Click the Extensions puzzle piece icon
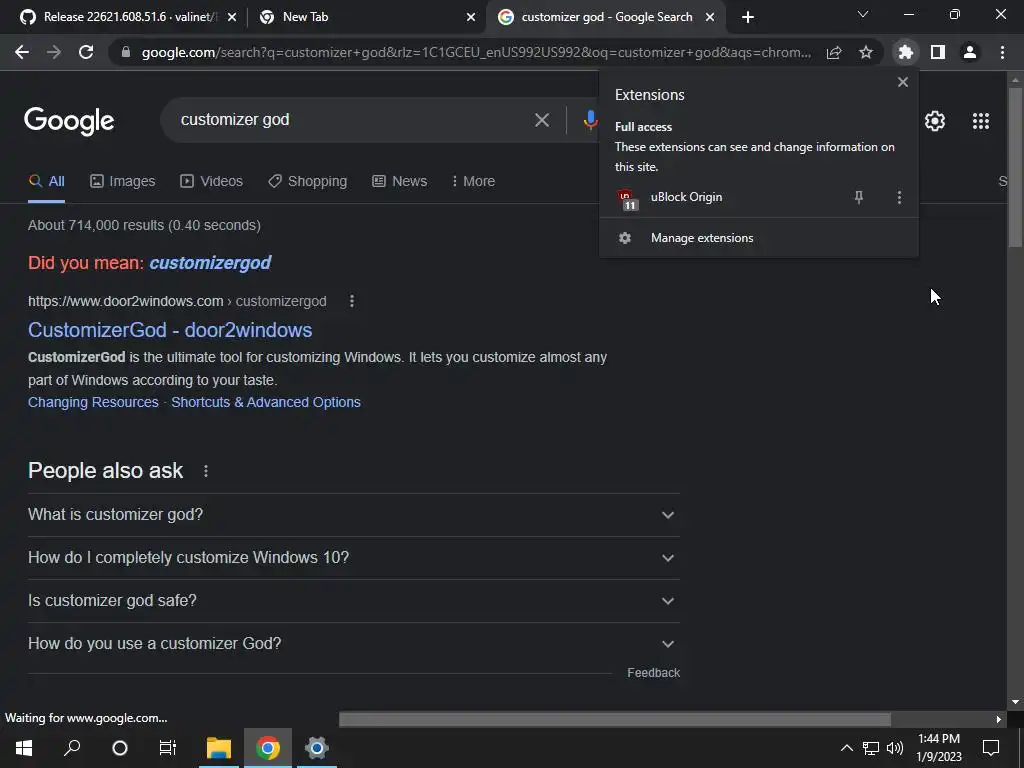This screenshot has width=1024, height=768. tap(906, 52)
